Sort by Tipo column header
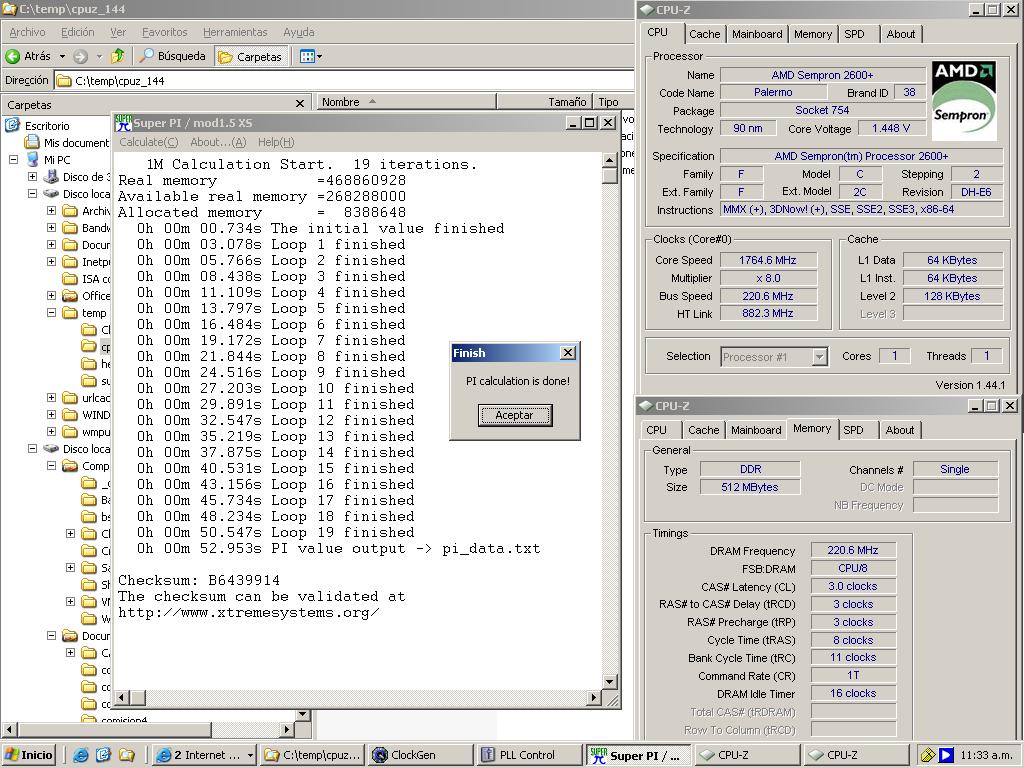The image size is (1024, 768). point(611,102)
